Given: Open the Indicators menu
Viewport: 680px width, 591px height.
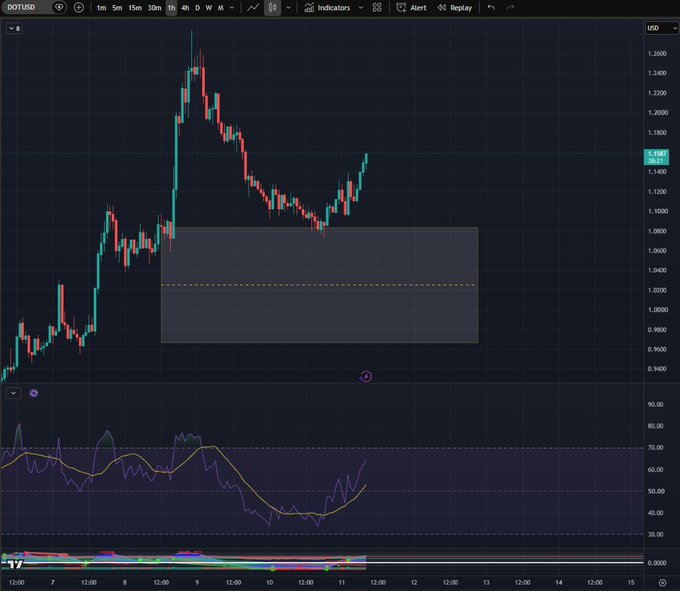Looking at the screenshot, I should pos(327,7).
